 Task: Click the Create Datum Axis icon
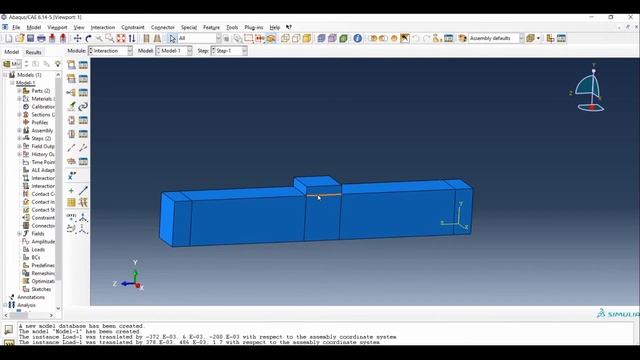pos(83,191)
